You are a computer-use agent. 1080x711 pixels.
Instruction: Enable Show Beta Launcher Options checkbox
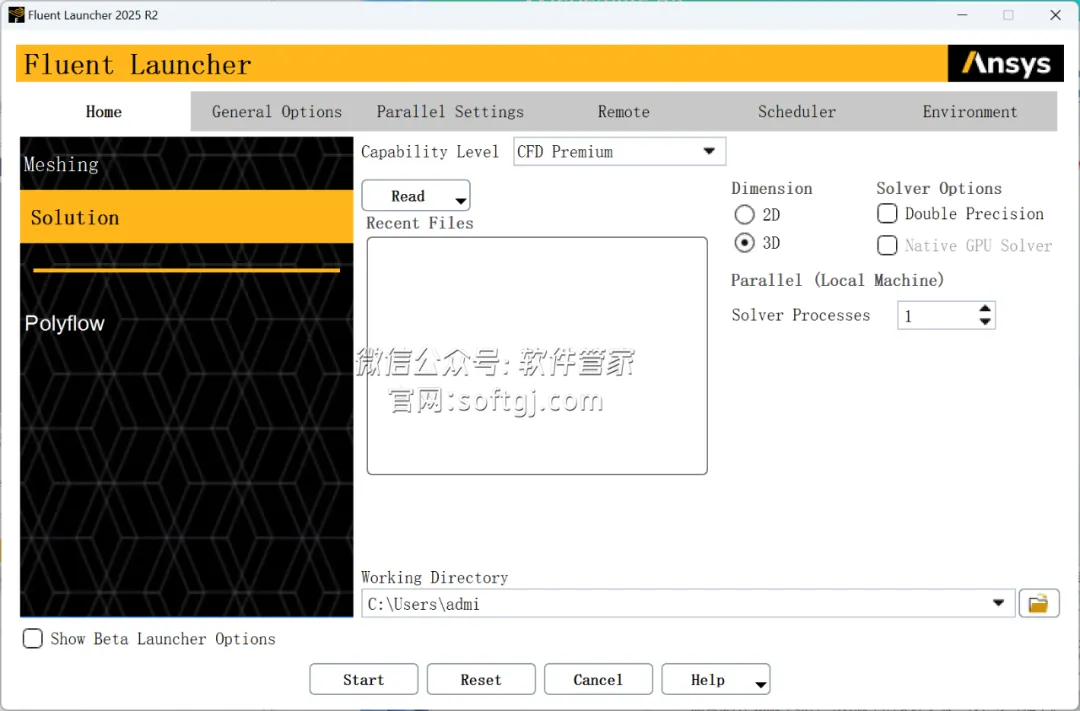tap(32, 639)
